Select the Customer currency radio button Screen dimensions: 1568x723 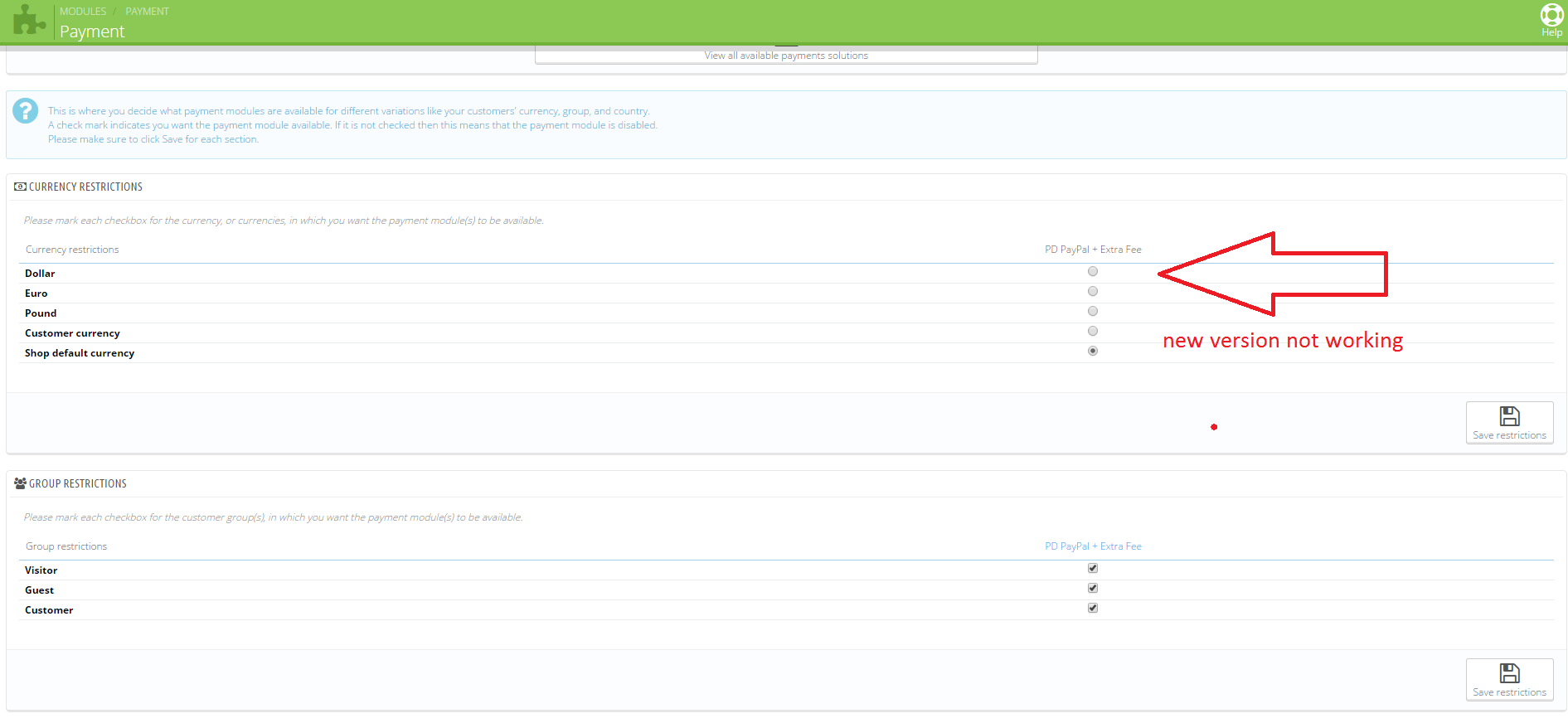pyautogui.click(x=1093, y=332)
